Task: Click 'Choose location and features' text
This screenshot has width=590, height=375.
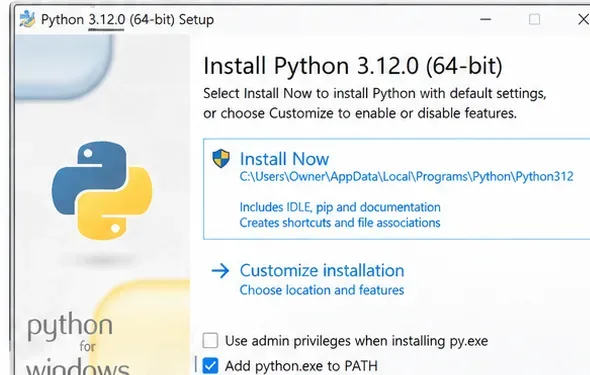Action: click(322, 290)
